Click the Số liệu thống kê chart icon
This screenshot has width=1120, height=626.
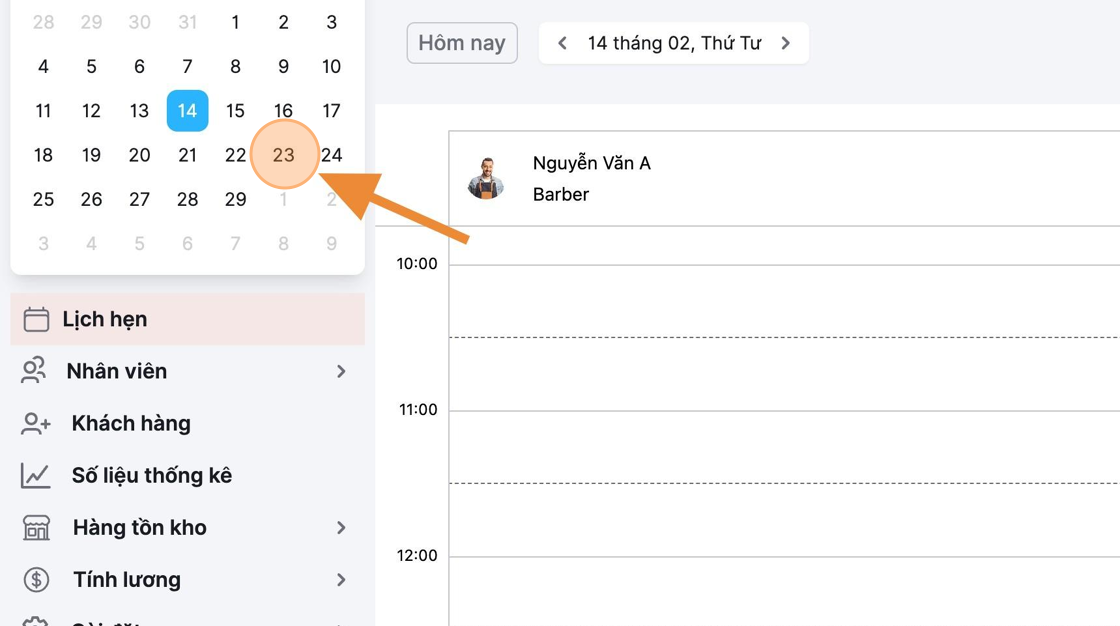click(x=35, y=475)
